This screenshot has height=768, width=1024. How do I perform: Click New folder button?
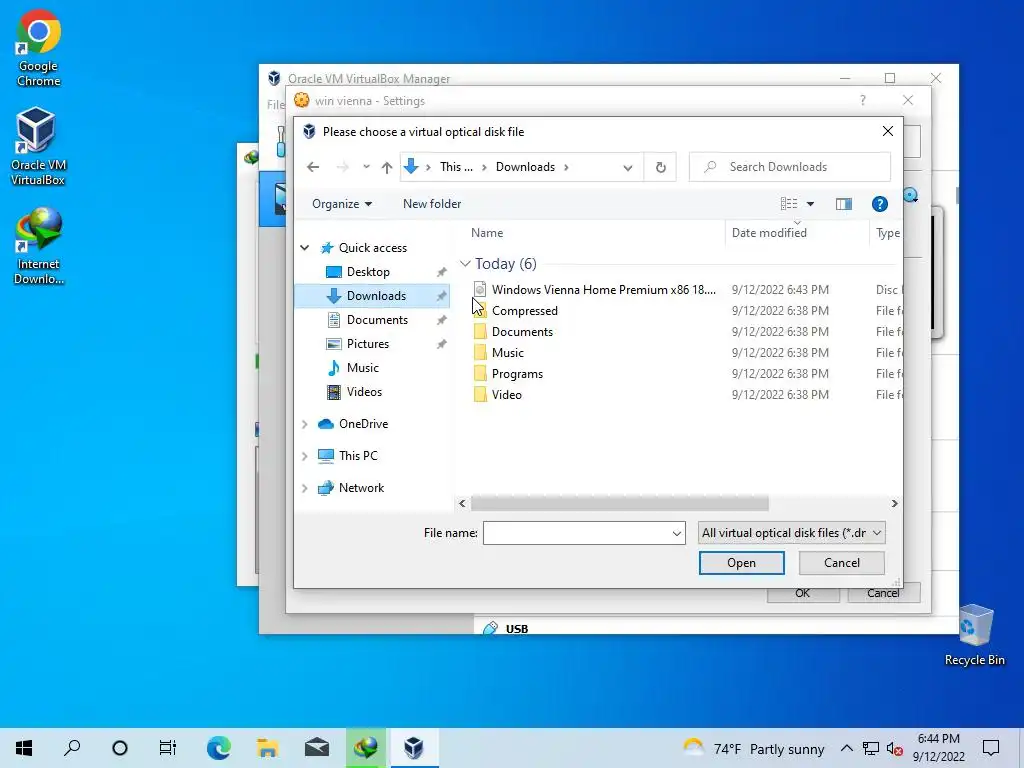pos(432,204)
